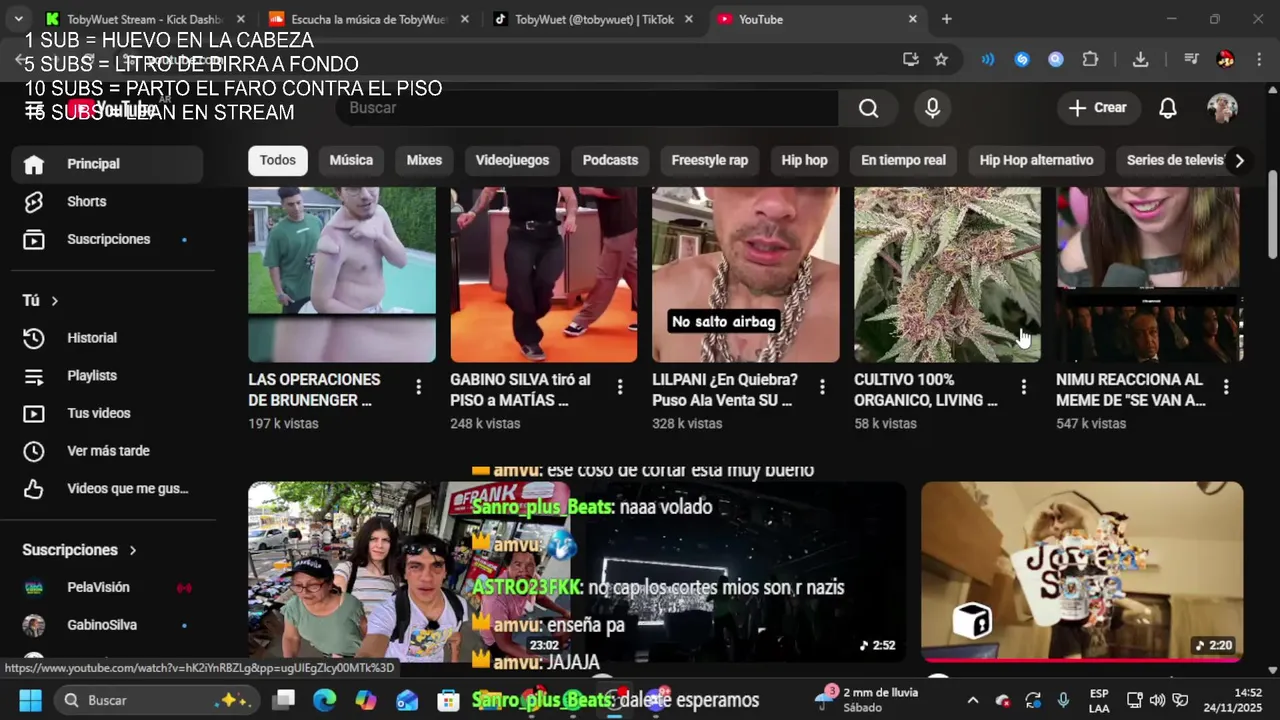Open media control playlist icon
This screenshot has height=720, width=1280.
pos(1191,59)
